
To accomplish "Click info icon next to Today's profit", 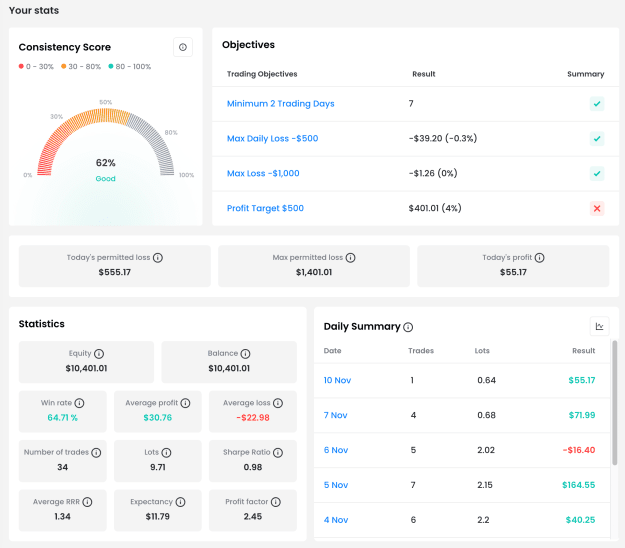I will coord(539,258).
